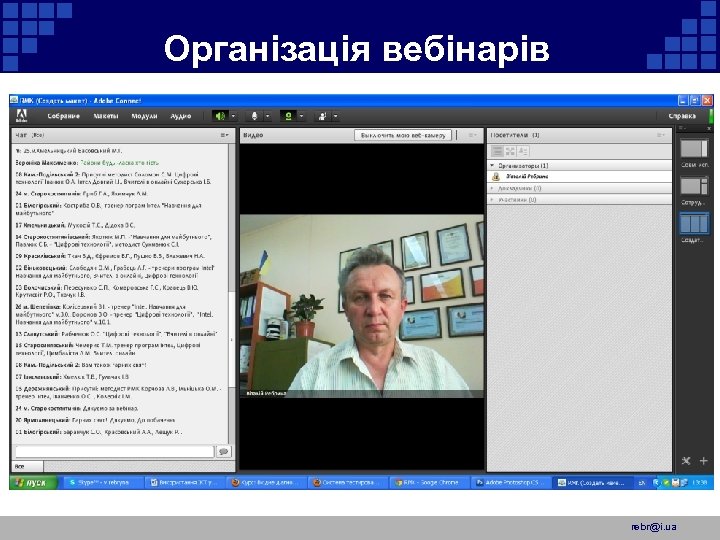Open the Аудио menu
This screenshot has height=540, width=720.
181,116
